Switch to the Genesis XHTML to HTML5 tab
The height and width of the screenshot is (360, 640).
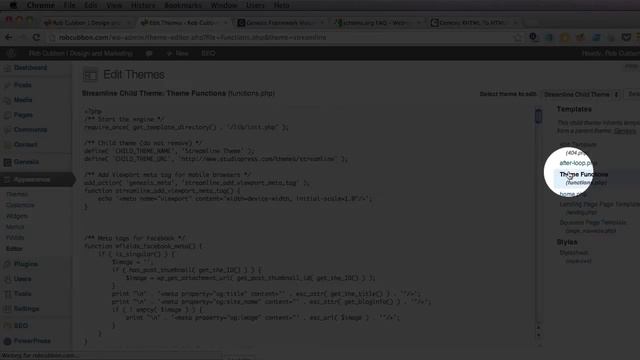pos(473,23)
